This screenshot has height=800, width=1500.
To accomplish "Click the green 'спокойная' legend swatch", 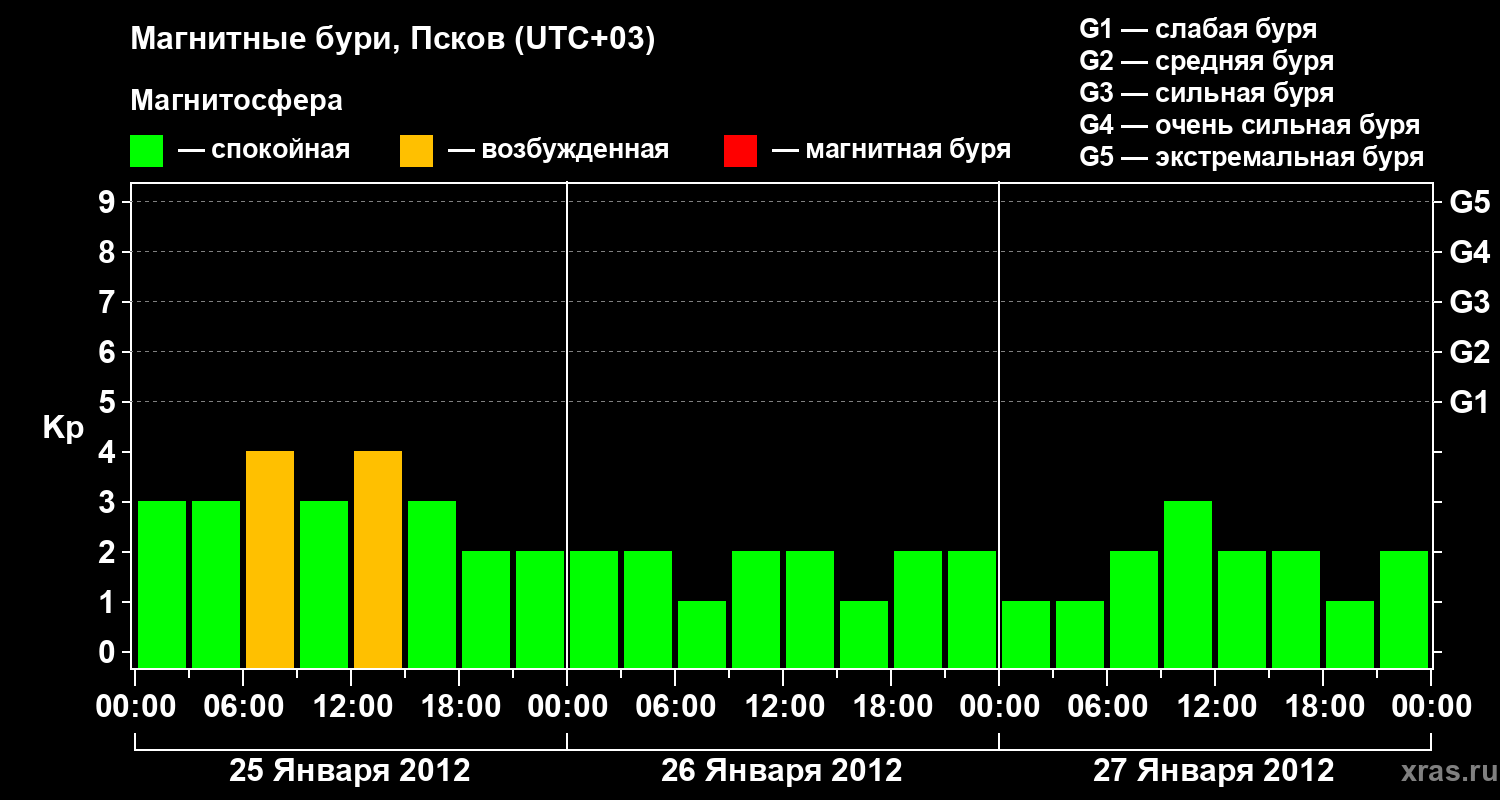I will 147,151.
